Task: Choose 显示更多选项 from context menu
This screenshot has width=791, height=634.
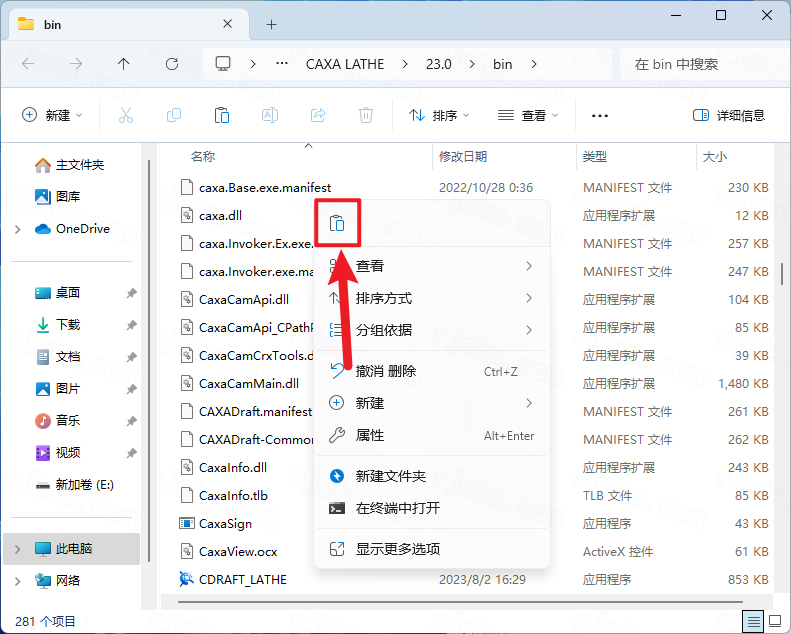Action: pyautogui.click(x=397, y=549)
